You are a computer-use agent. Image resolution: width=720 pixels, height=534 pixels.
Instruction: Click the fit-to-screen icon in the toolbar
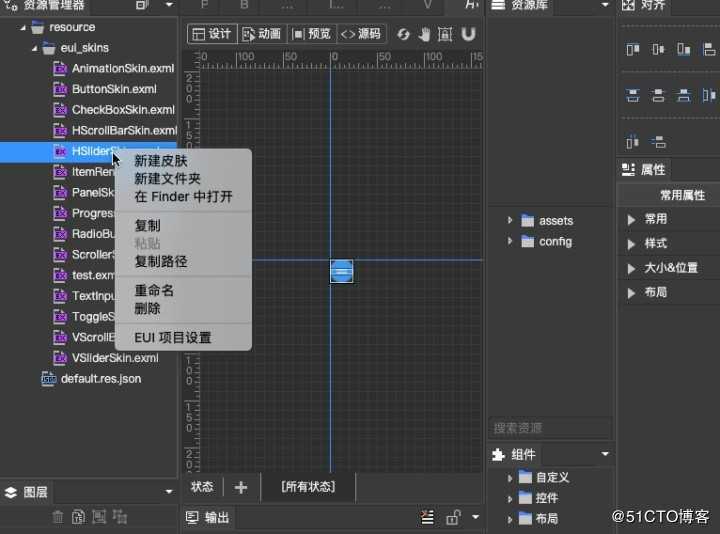pyautogui.click(x=445, y=34)
